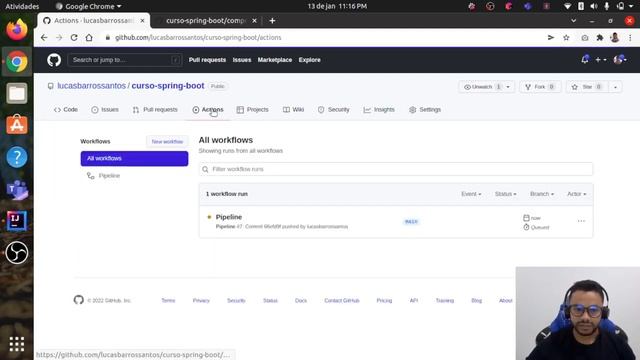Open the Docs footer link
Viewport: 640px width, 360px height.
(x=301, y=300)
